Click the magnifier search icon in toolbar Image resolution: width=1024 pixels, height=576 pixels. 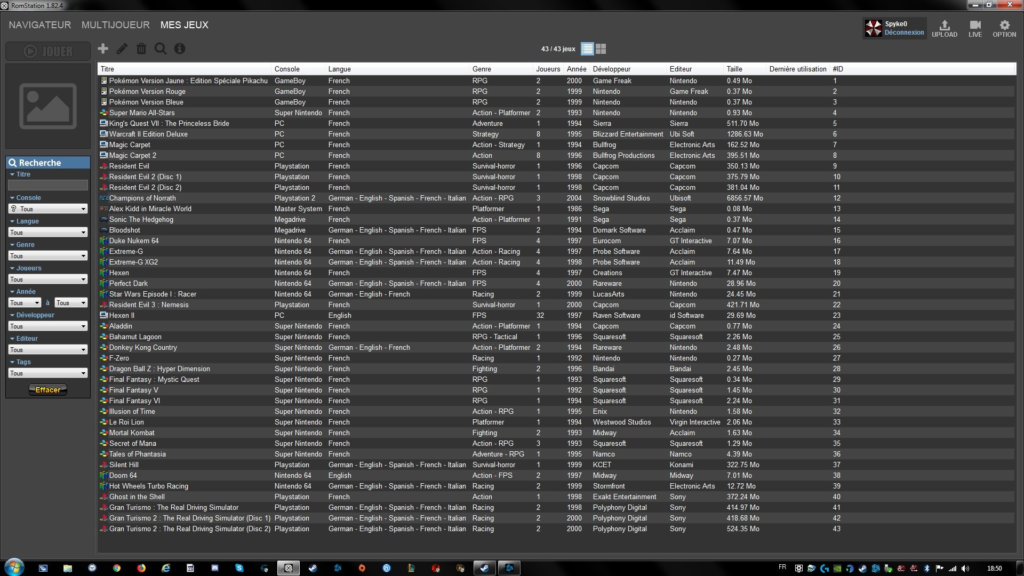tap(160, 48)
